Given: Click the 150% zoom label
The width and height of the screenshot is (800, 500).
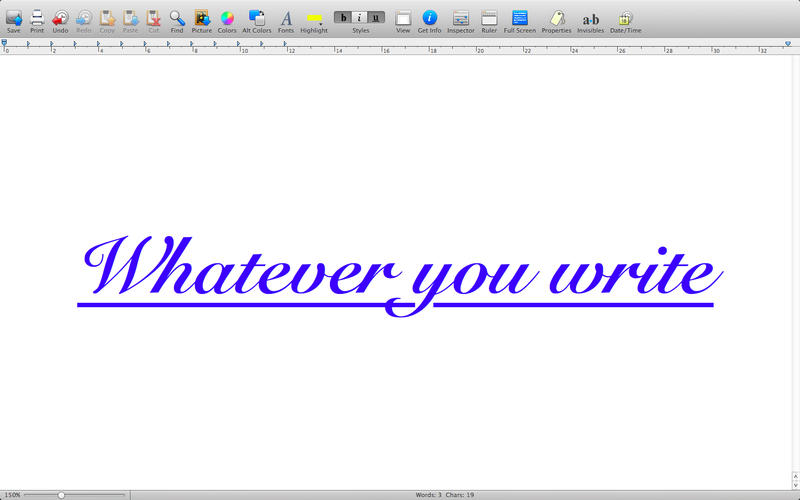Looking at the screenshot, I should tap(13, 495).
